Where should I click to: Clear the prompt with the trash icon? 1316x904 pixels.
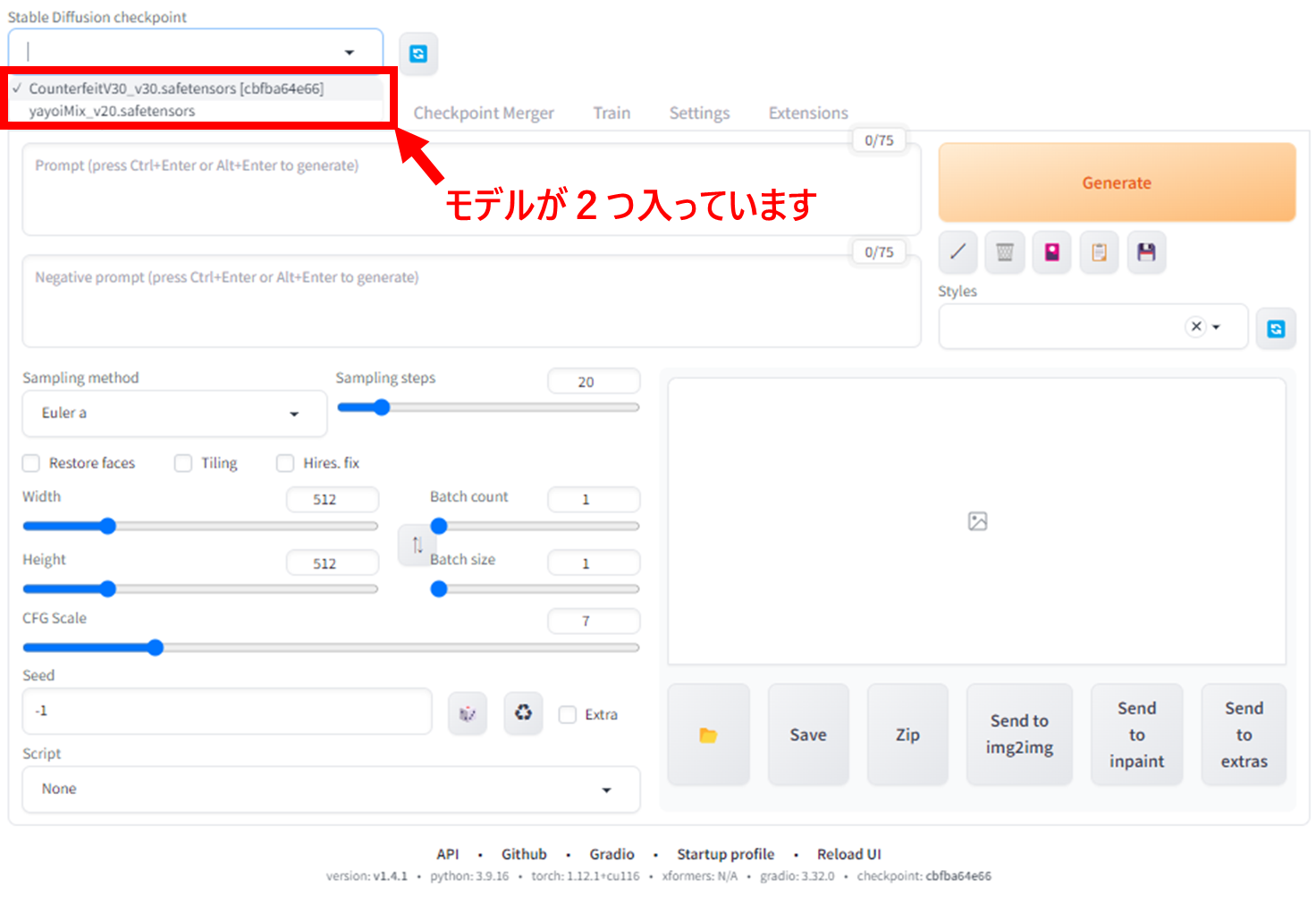tap(1004, 252)
